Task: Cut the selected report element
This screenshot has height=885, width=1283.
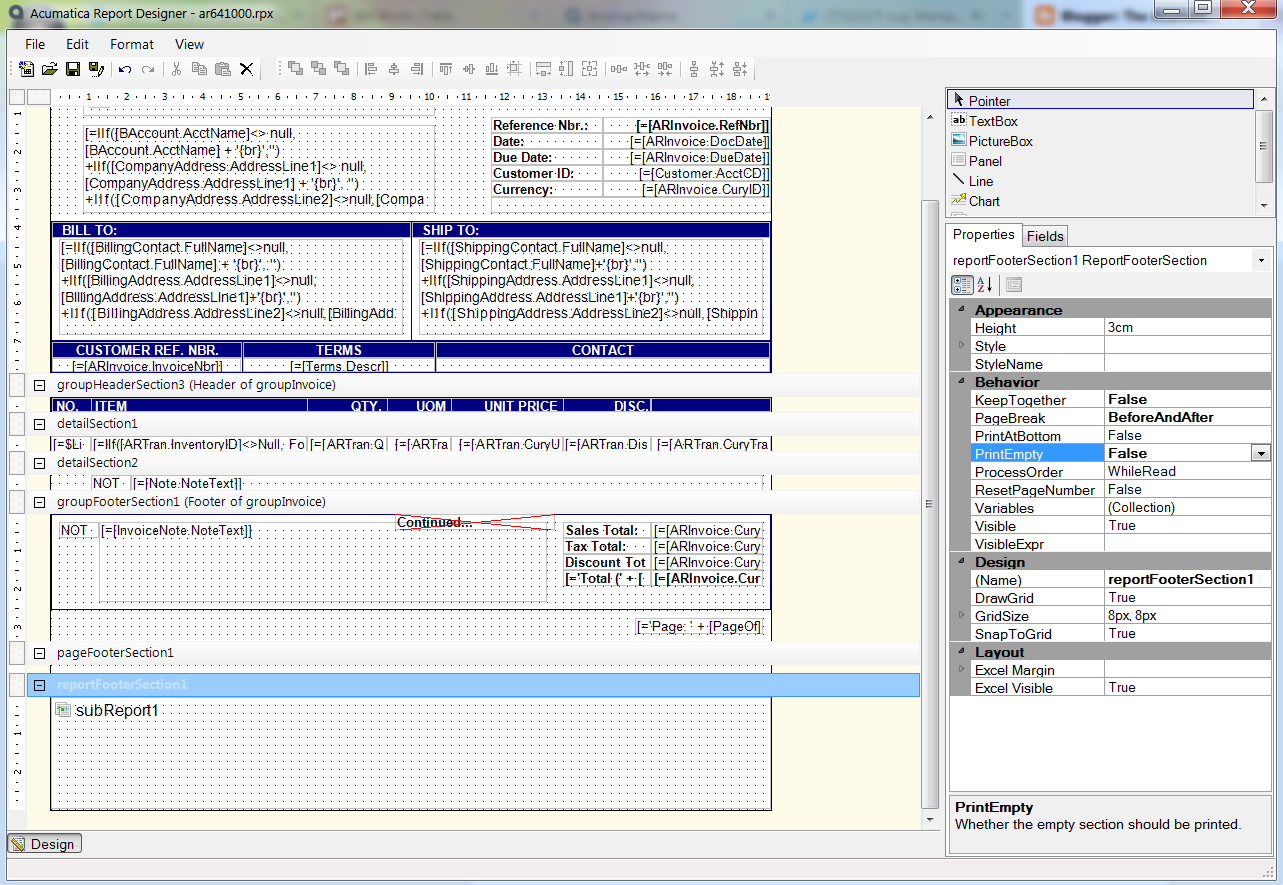Action: point(176,69)
